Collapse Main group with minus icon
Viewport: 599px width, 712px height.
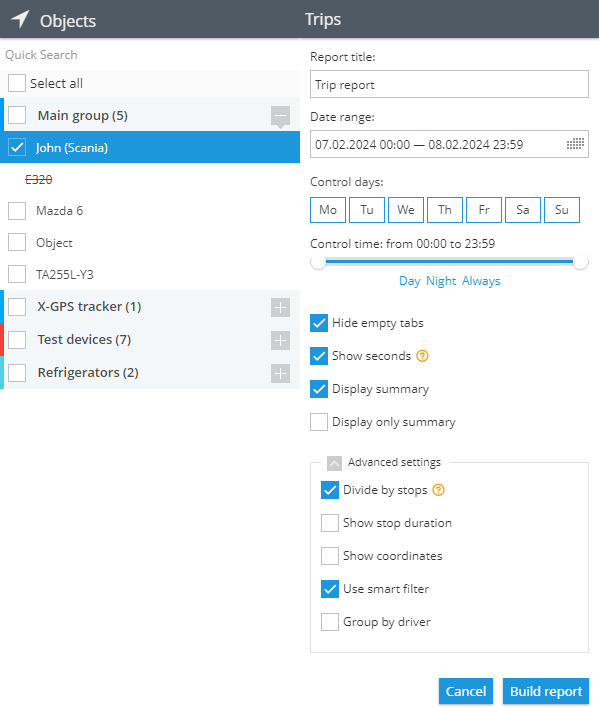click(x=281, y=116)
